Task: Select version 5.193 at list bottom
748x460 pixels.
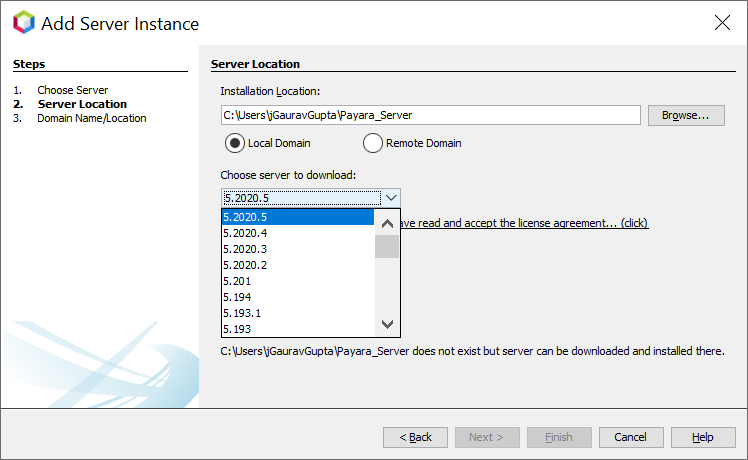Action: 297,329
